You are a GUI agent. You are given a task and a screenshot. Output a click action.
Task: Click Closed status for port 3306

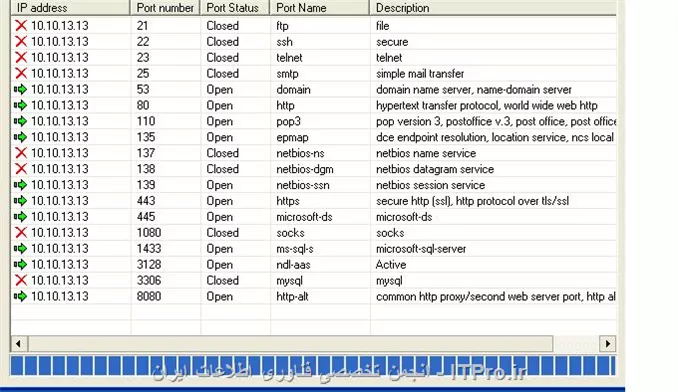[x=222, y=280]
